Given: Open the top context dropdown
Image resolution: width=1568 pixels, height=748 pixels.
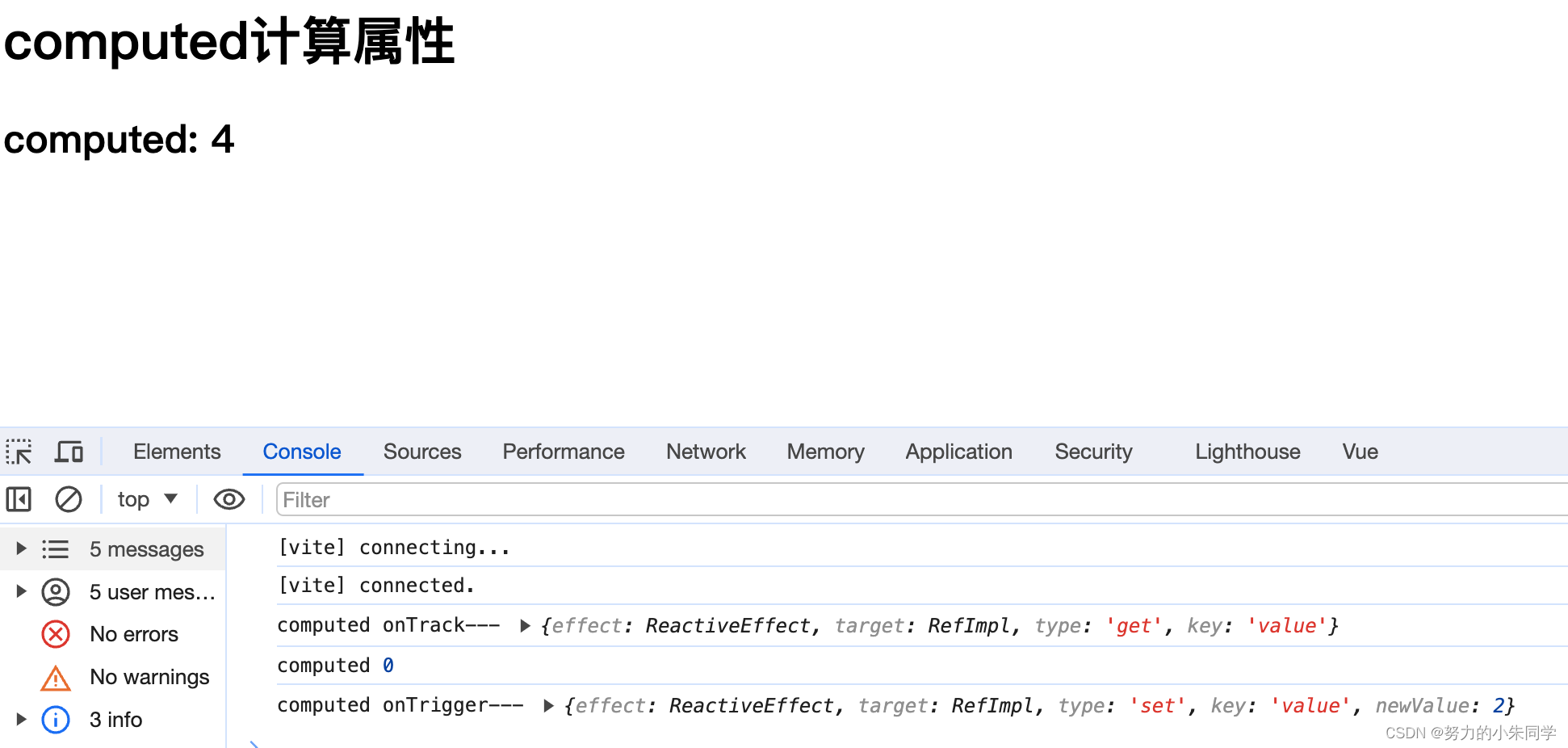Looking at the screenshot, I should (x=147, y=499).
